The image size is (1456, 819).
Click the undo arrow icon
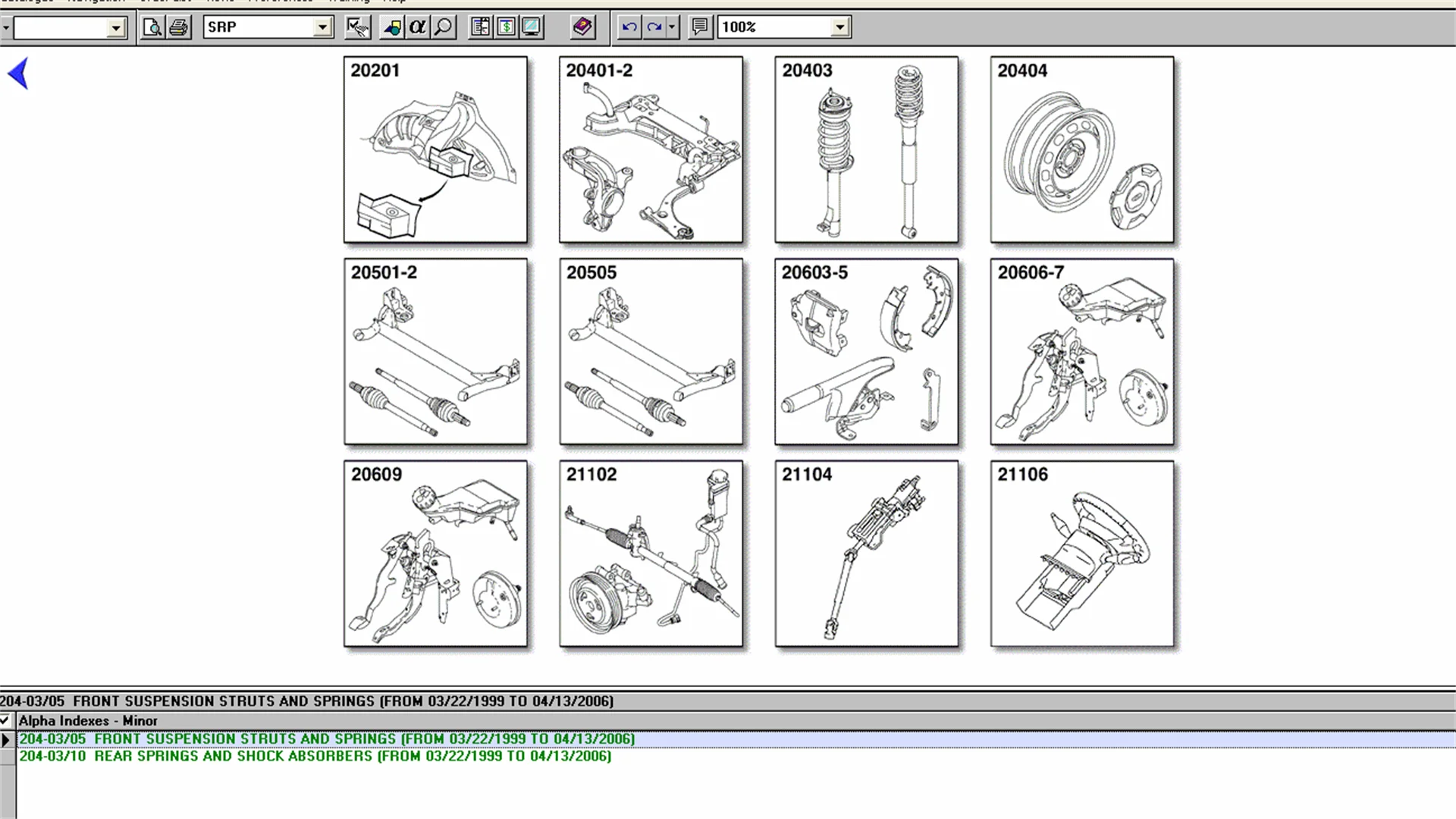click(629, 27)
